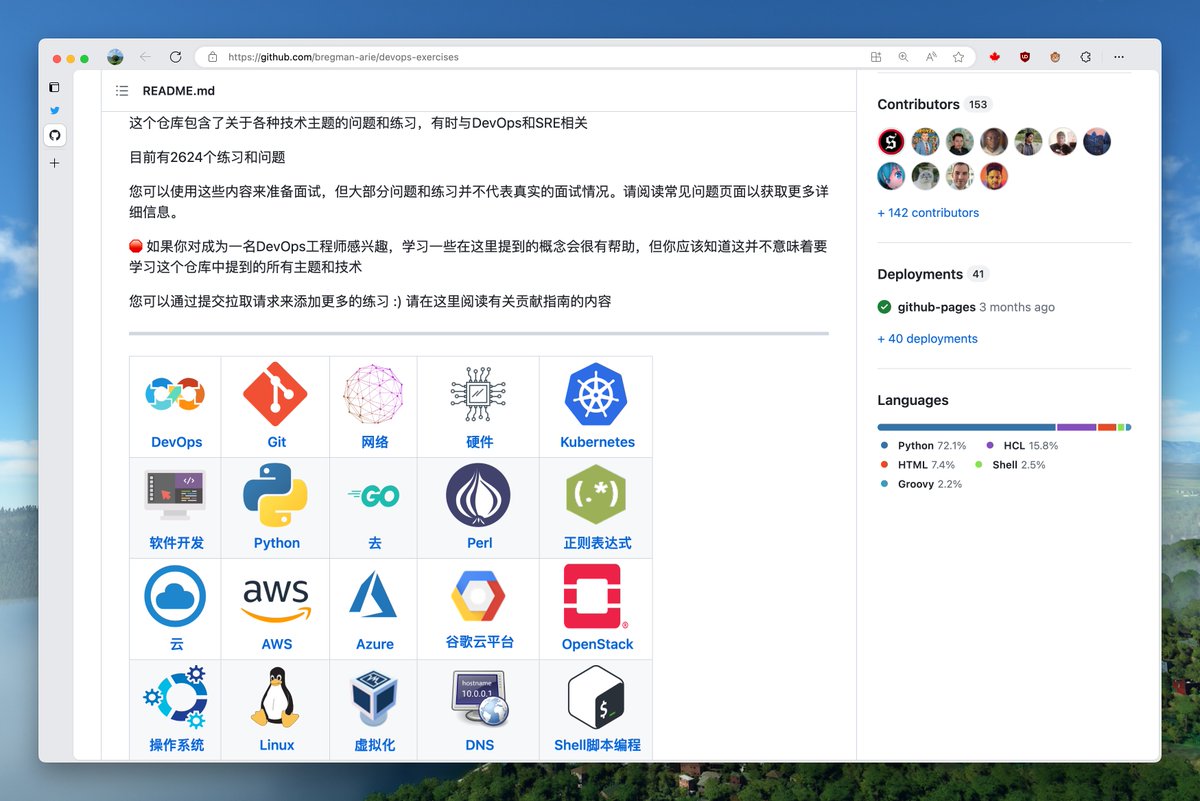Open the '+ 40 deployments' link
The width and height of the screenshot is (1200, 801).
[x=927, y=339]
